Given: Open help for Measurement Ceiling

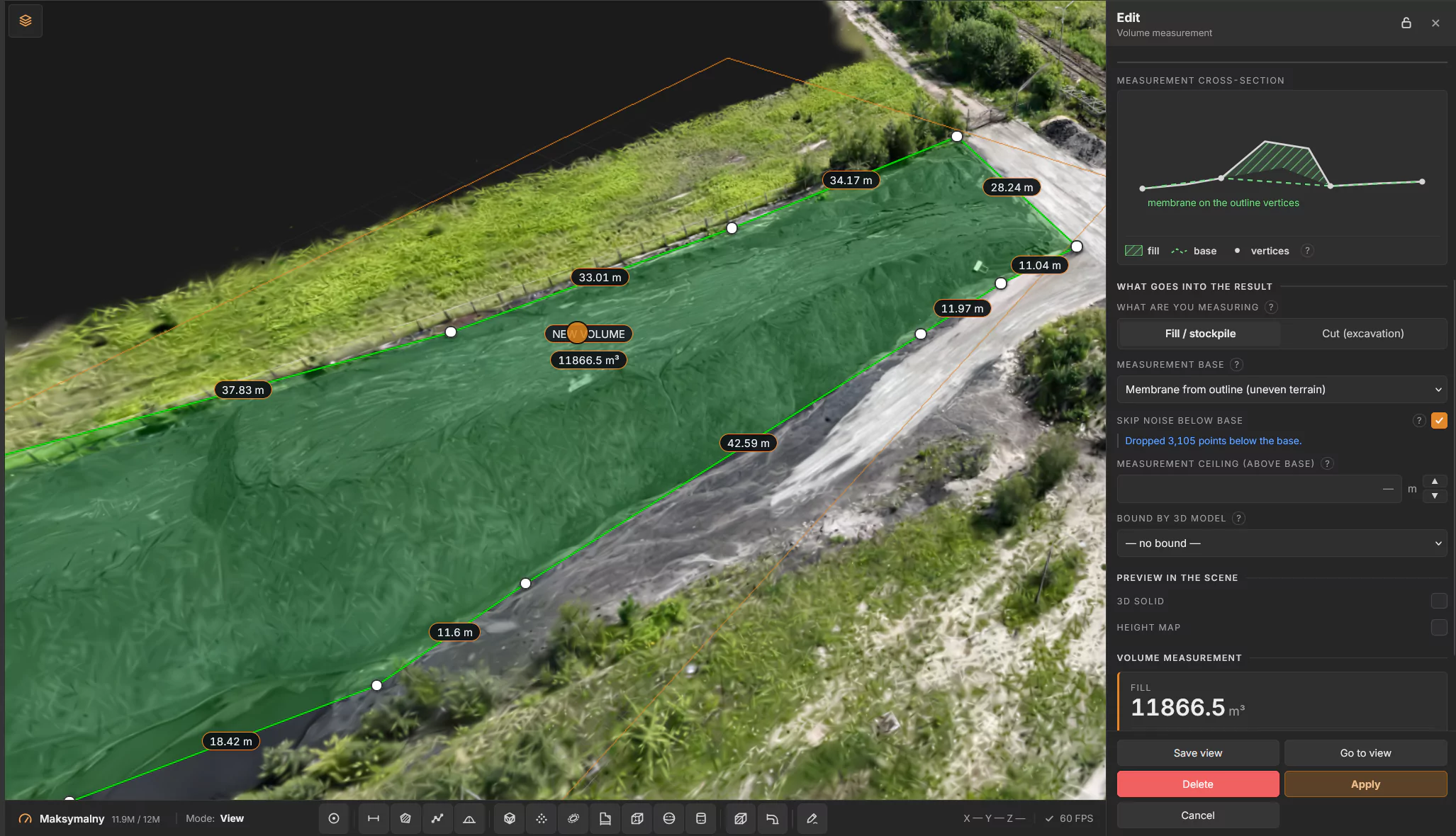Looking at the screenshot, I should 1328,463.
